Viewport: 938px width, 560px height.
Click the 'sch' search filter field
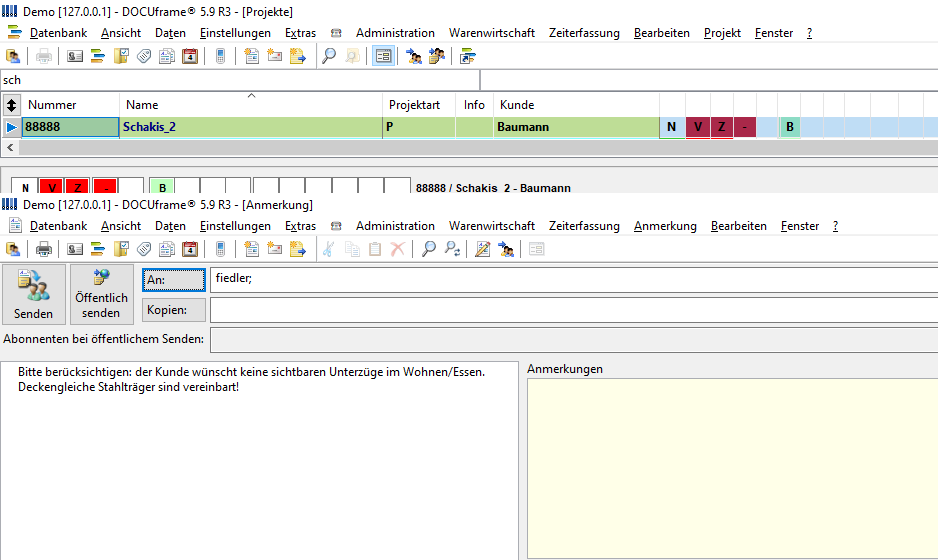(x=240, y=80)
